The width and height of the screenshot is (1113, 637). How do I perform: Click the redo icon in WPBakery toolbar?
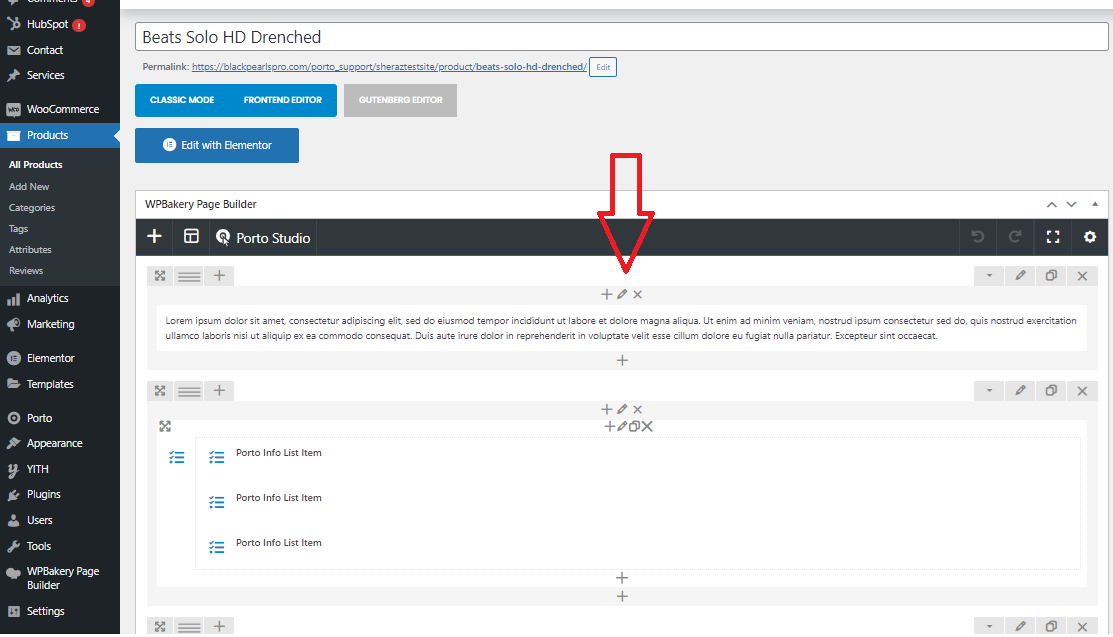[x=1015, y=237]
